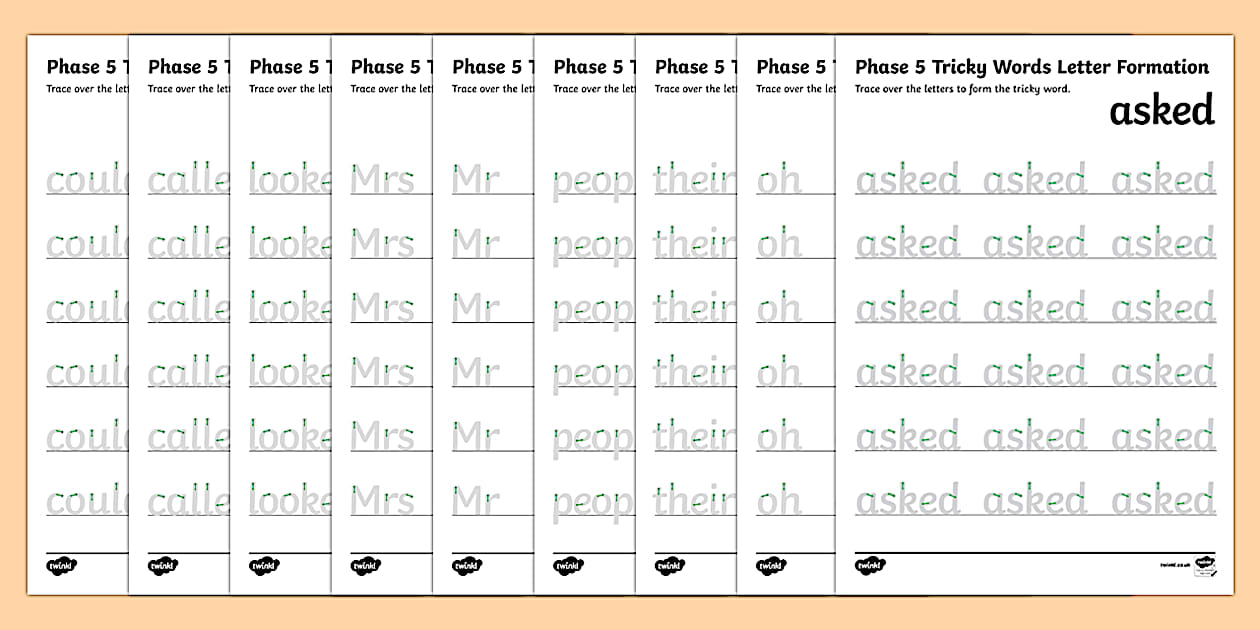Click the twinkl logo on the 'people' worksheet
1260x630 pixels.
click(569, 566)
